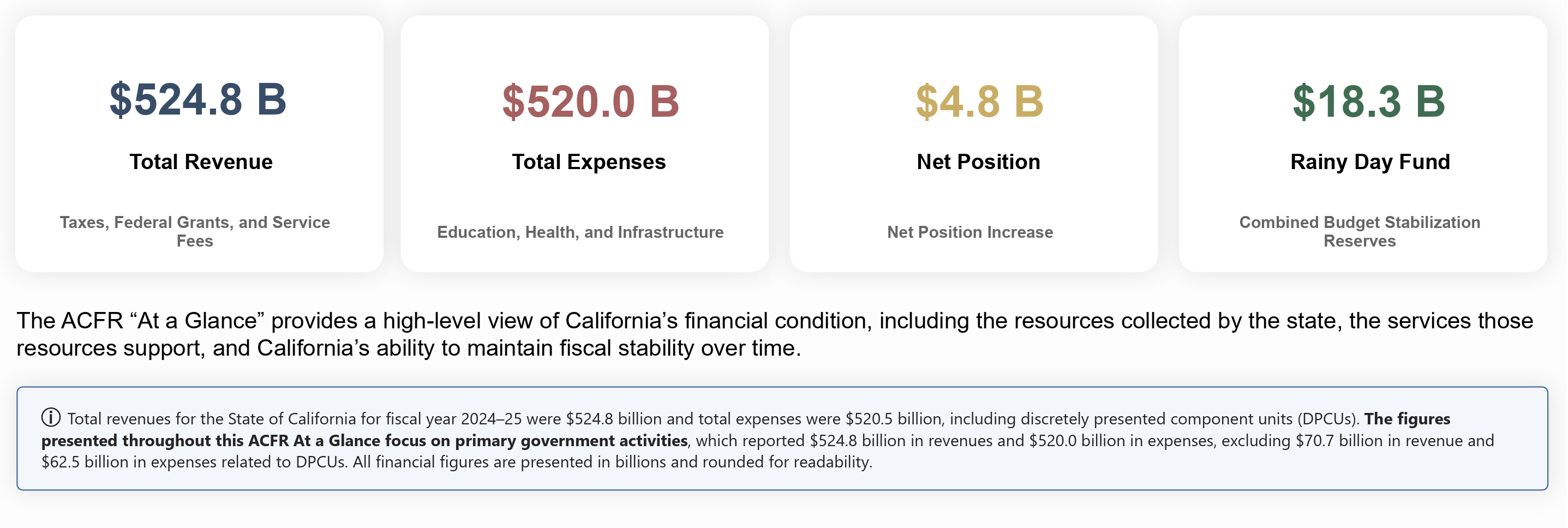Select the $520.0 B expenses figure
The image size is (1568, 528).
click(x=590, y=101)
